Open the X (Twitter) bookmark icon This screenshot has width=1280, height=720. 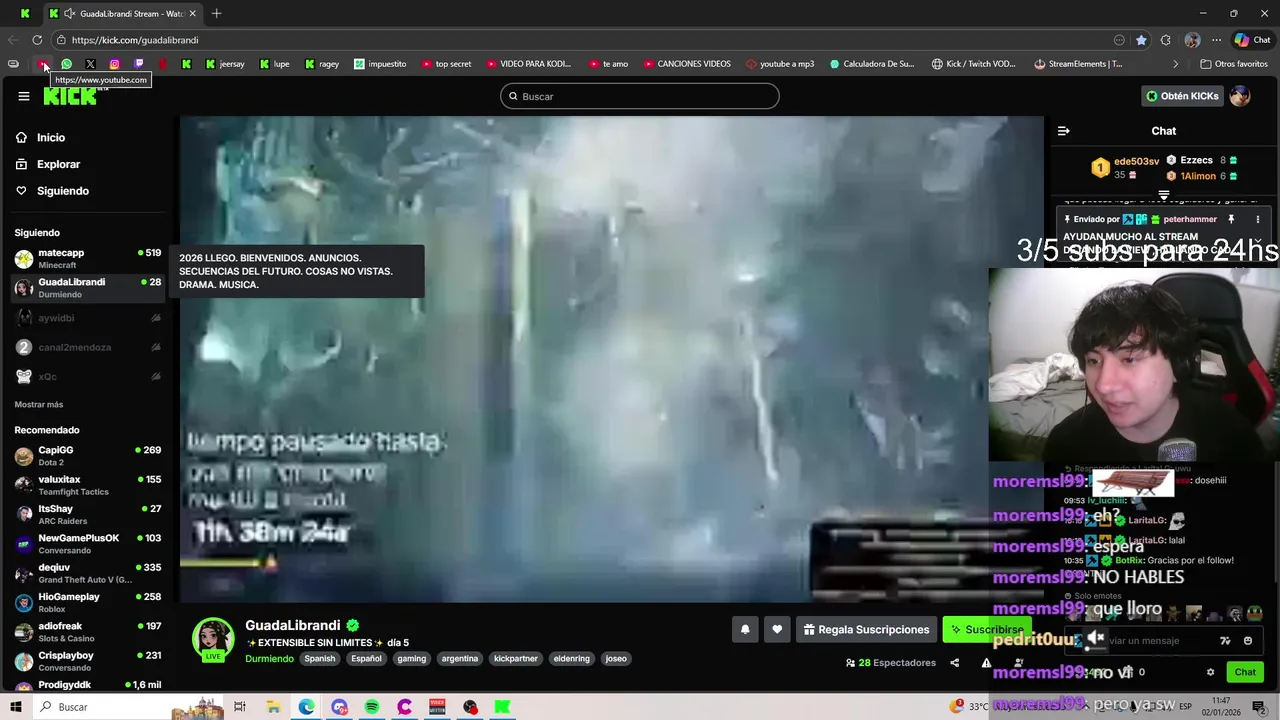click(x=90, y=64)
